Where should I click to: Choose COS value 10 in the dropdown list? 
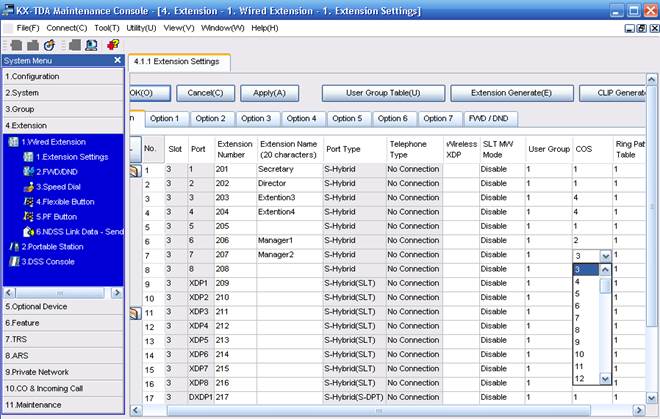[585, 354]
